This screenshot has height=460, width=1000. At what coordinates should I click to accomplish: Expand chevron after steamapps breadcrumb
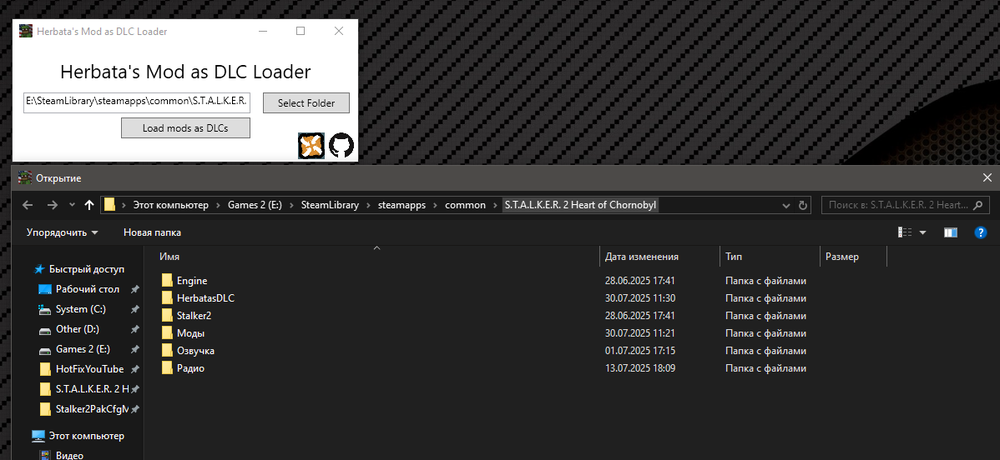coord(435,205)
